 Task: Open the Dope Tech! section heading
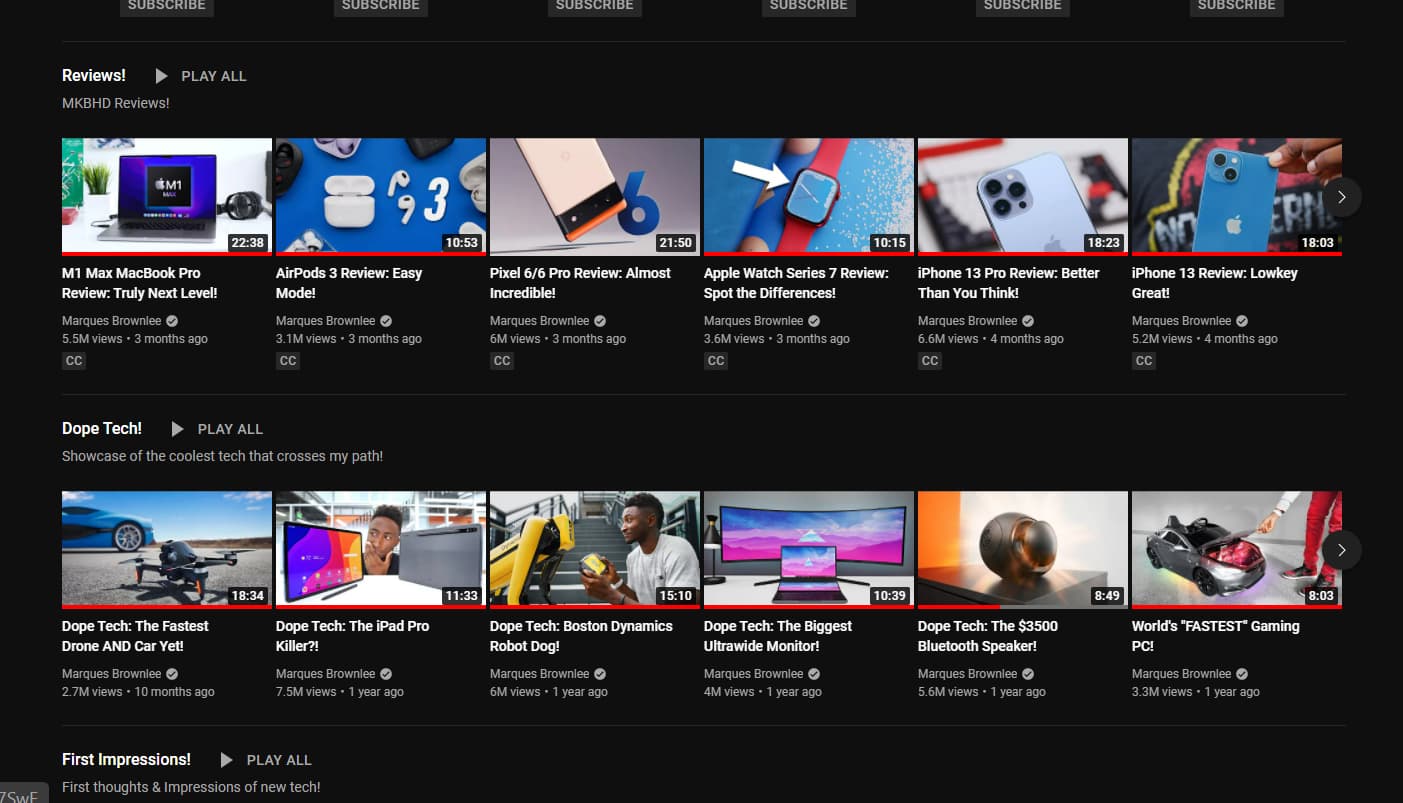[x=102, y=429]
